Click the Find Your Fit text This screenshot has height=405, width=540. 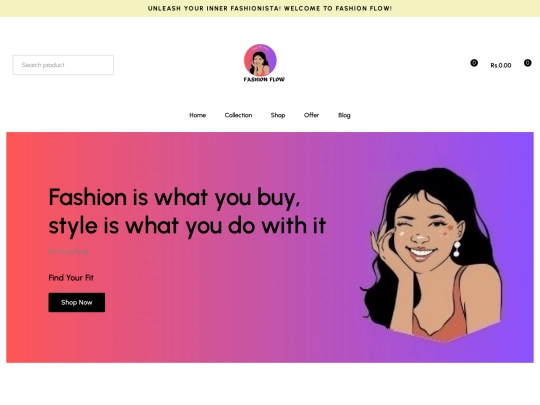[71, 278]
